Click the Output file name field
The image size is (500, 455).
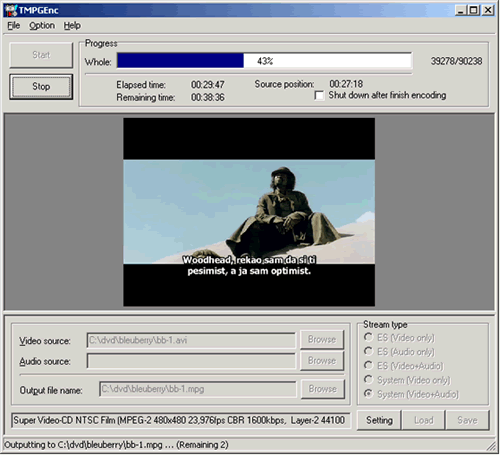(x=198, y=389)
